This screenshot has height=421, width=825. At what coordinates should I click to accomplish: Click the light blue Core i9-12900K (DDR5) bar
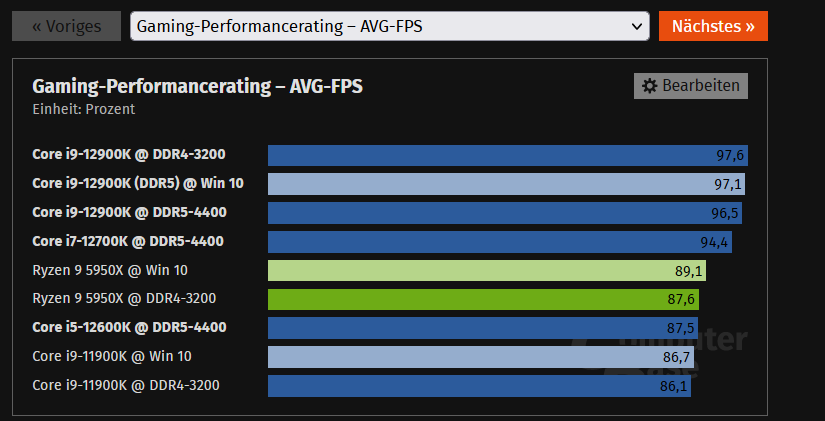[x=506, y=184]
